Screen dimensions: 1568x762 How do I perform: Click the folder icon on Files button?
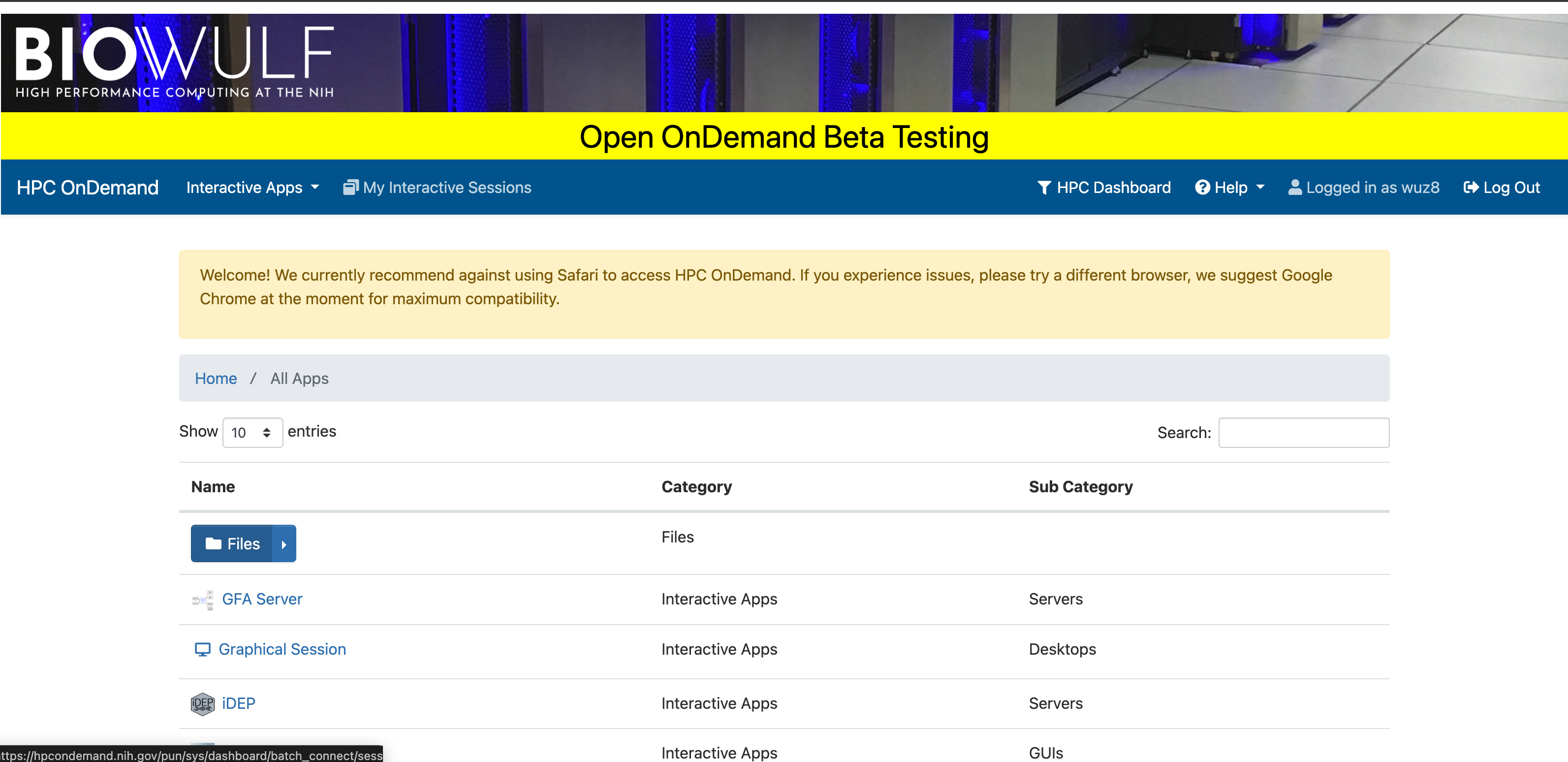click(213, 543)
